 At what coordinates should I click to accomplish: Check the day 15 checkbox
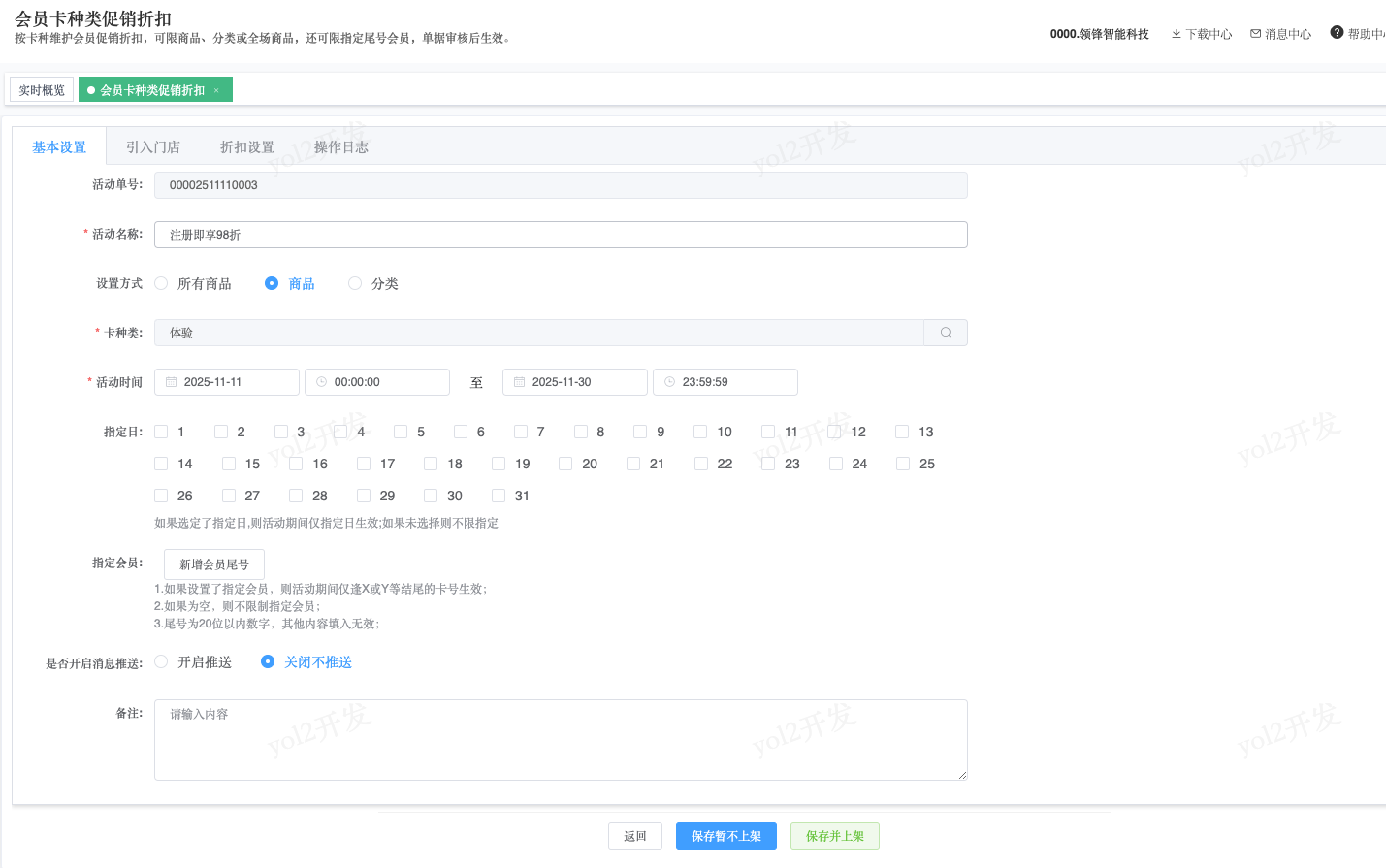pos(229,464)
